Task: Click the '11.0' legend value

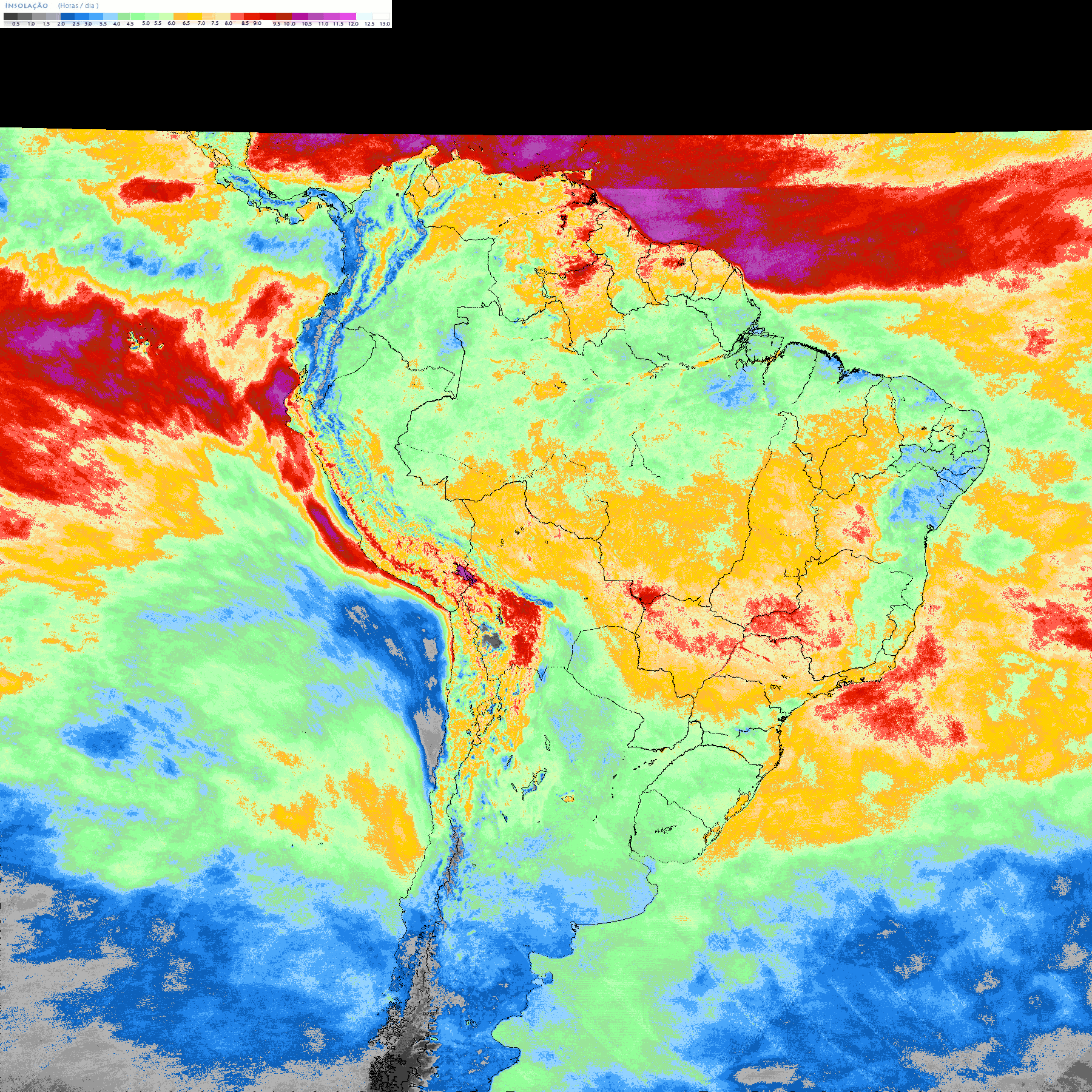Action: tap(323, 24)
